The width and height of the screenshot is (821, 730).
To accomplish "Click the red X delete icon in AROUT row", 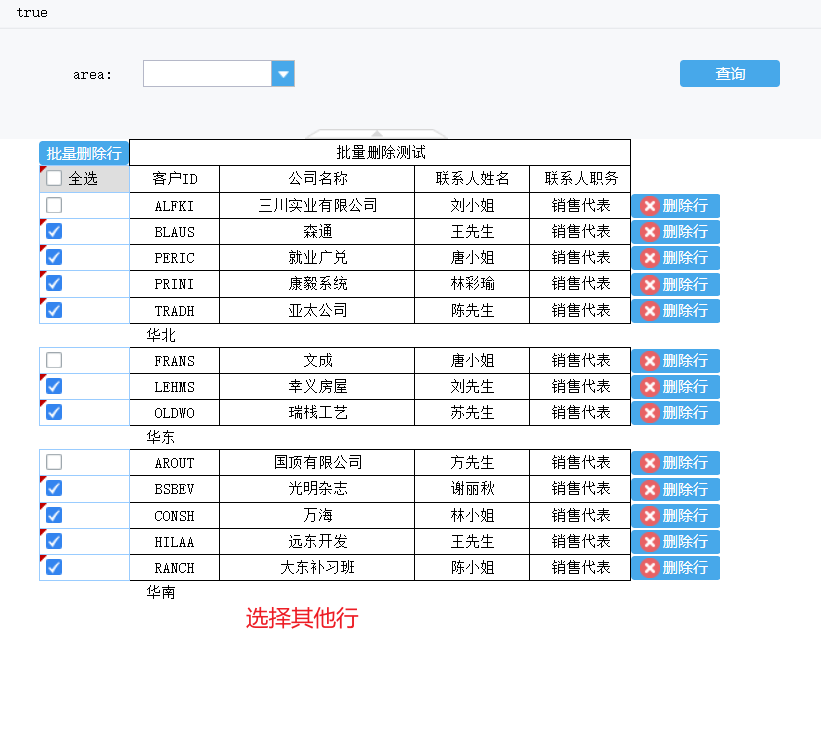I will [650, 463].
